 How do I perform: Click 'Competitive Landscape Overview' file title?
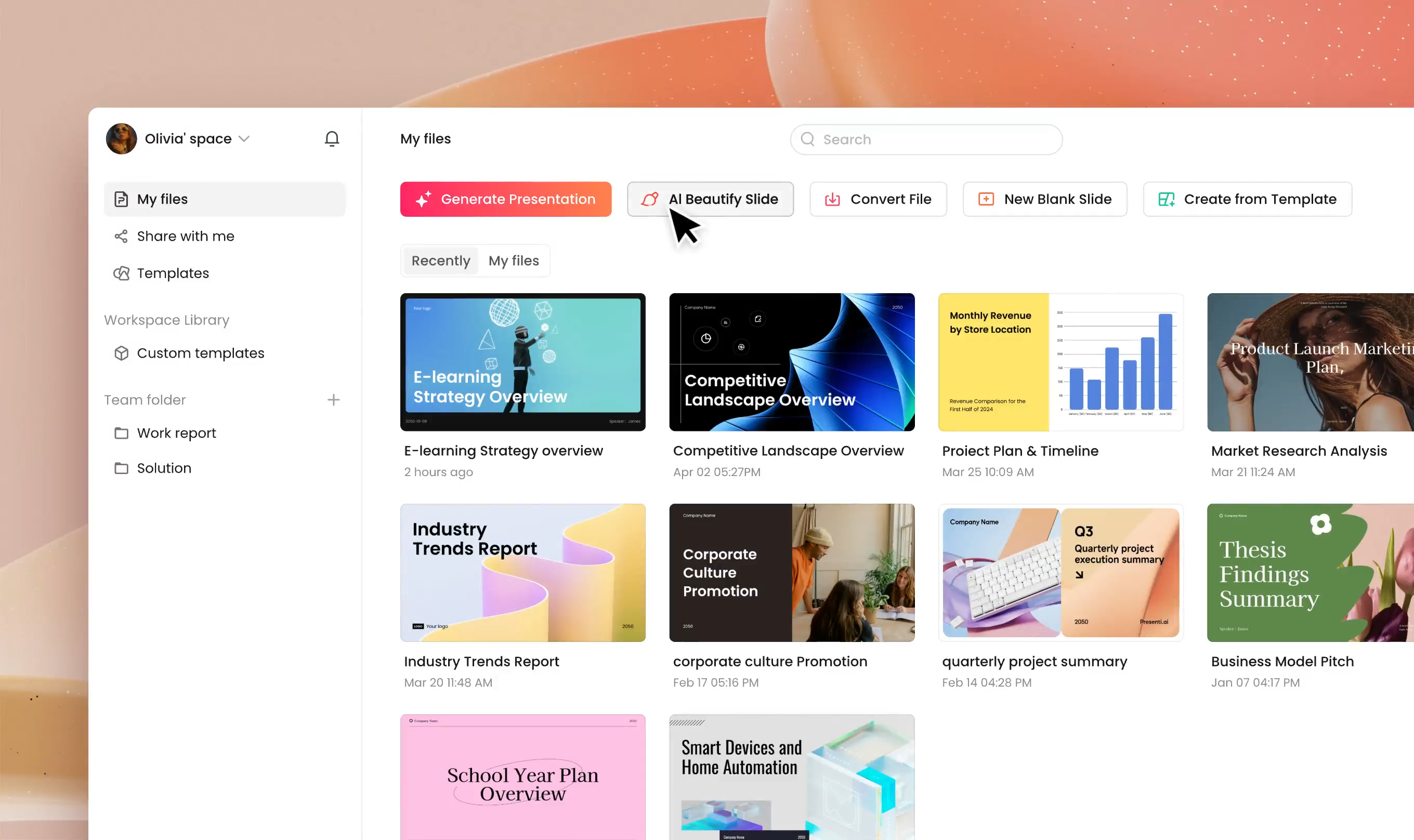point(788,451)
